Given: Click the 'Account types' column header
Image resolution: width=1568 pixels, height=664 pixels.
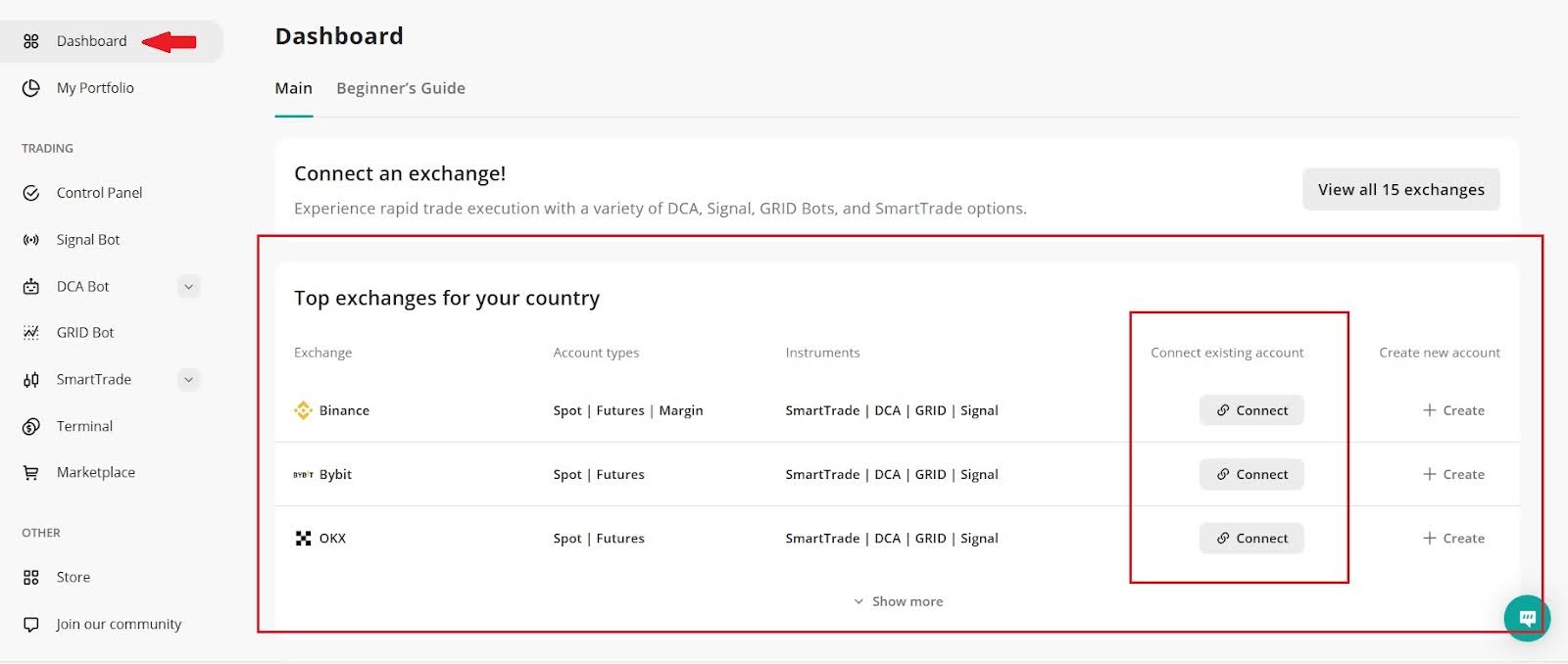Looking at the screenshot, I should (596, 353).
